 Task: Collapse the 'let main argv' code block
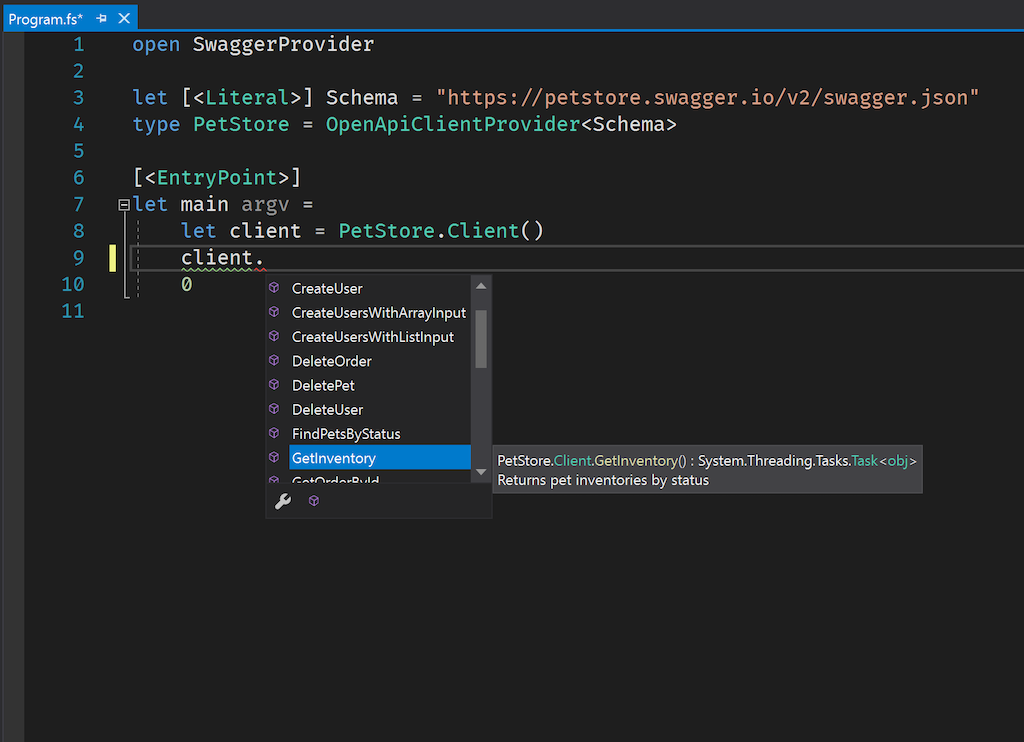124,205
